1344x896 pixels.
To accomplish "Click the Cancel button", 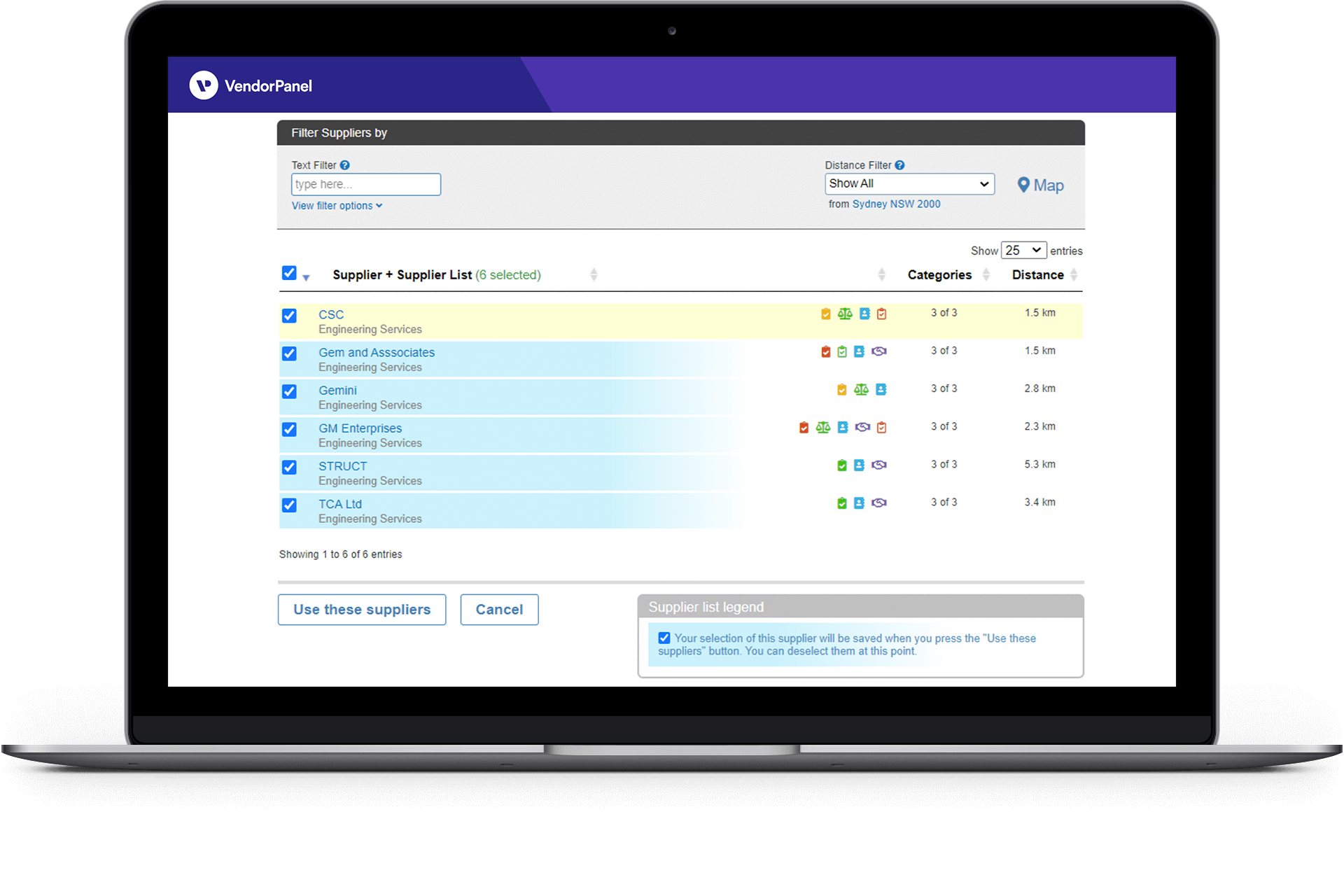I will coord(499,610).
